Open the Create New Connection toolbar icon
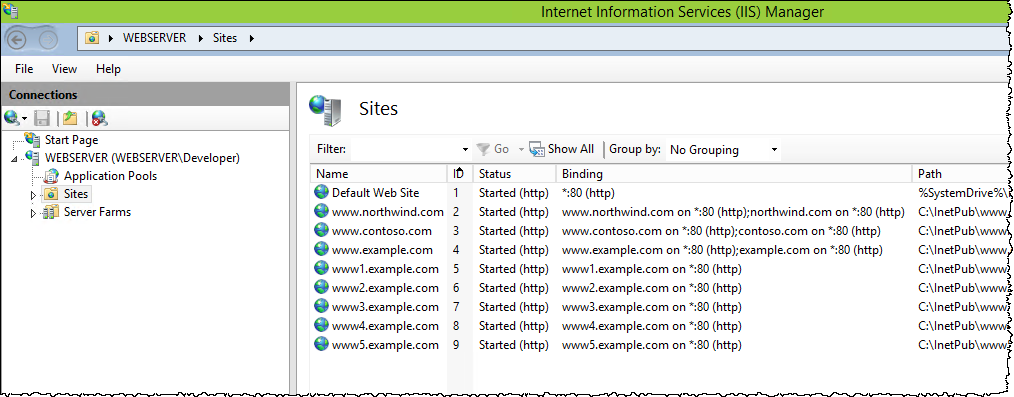 [12, 118]
